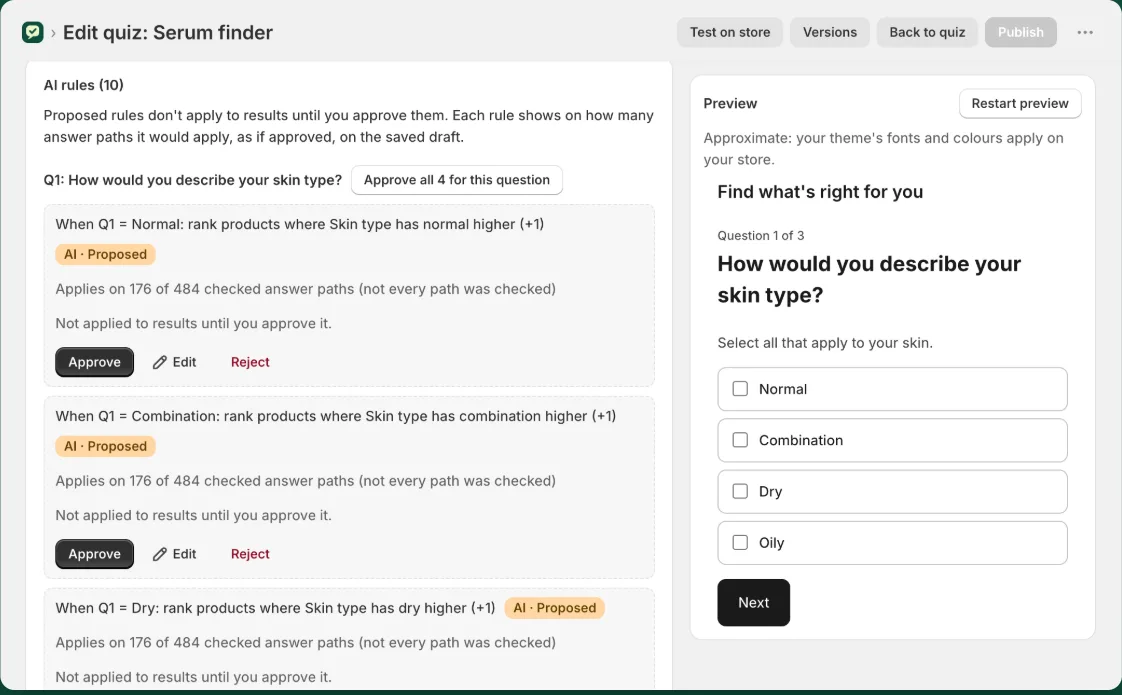Click the 'AI rules (10)' heading

pos(84,85)
